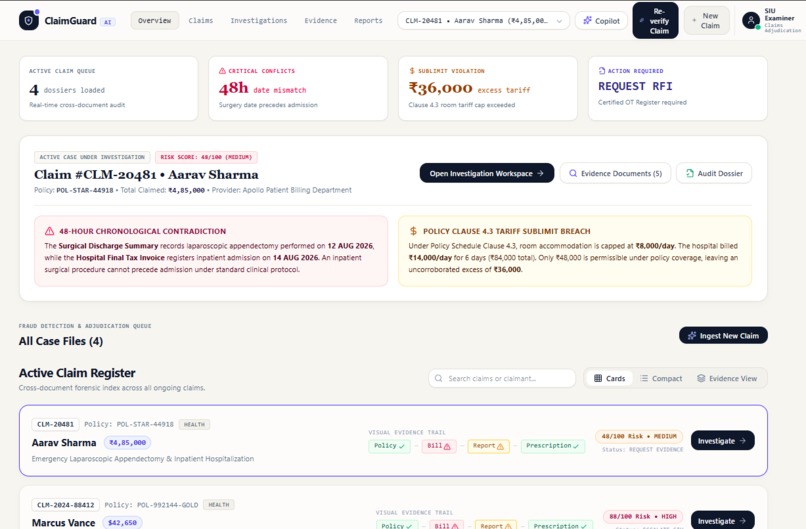Click the 88/100 Risk • HIGH badge

point(643,516)
